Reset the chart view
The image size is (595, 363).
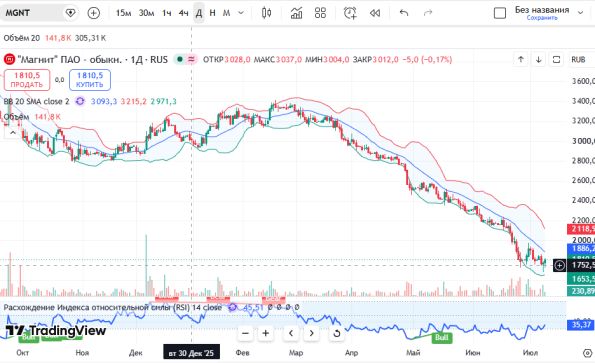(x=336, y=333)
